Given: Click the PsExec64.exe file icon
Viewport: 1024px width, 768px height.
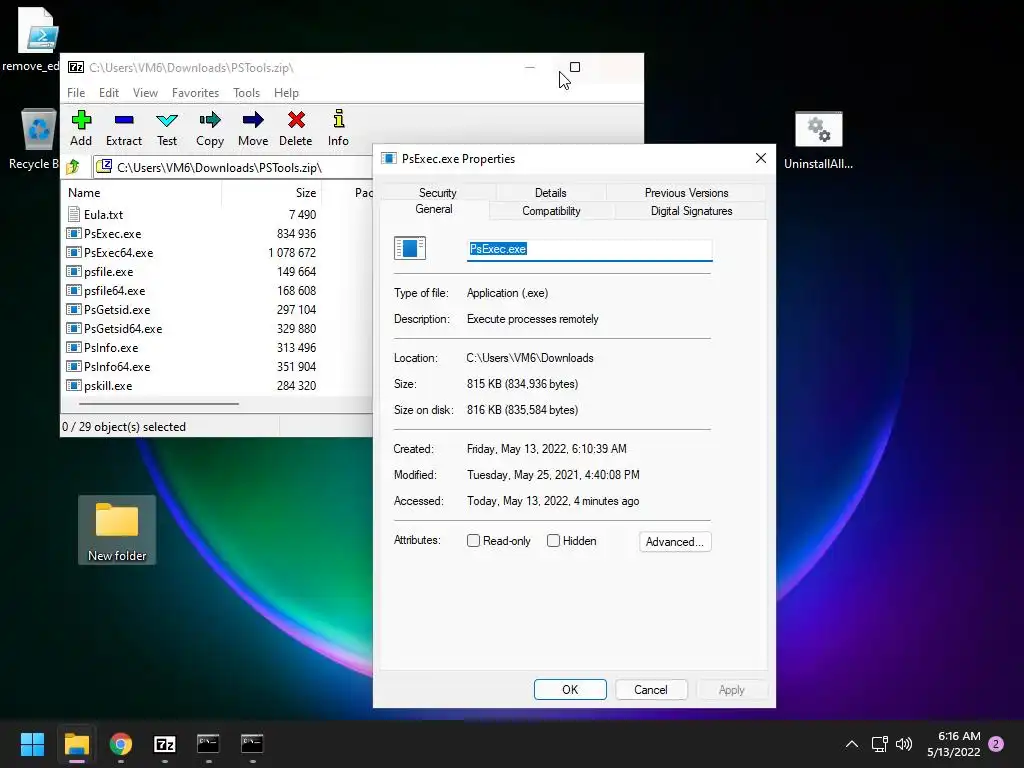Looking at the screenshot, I should coord(74,252).
